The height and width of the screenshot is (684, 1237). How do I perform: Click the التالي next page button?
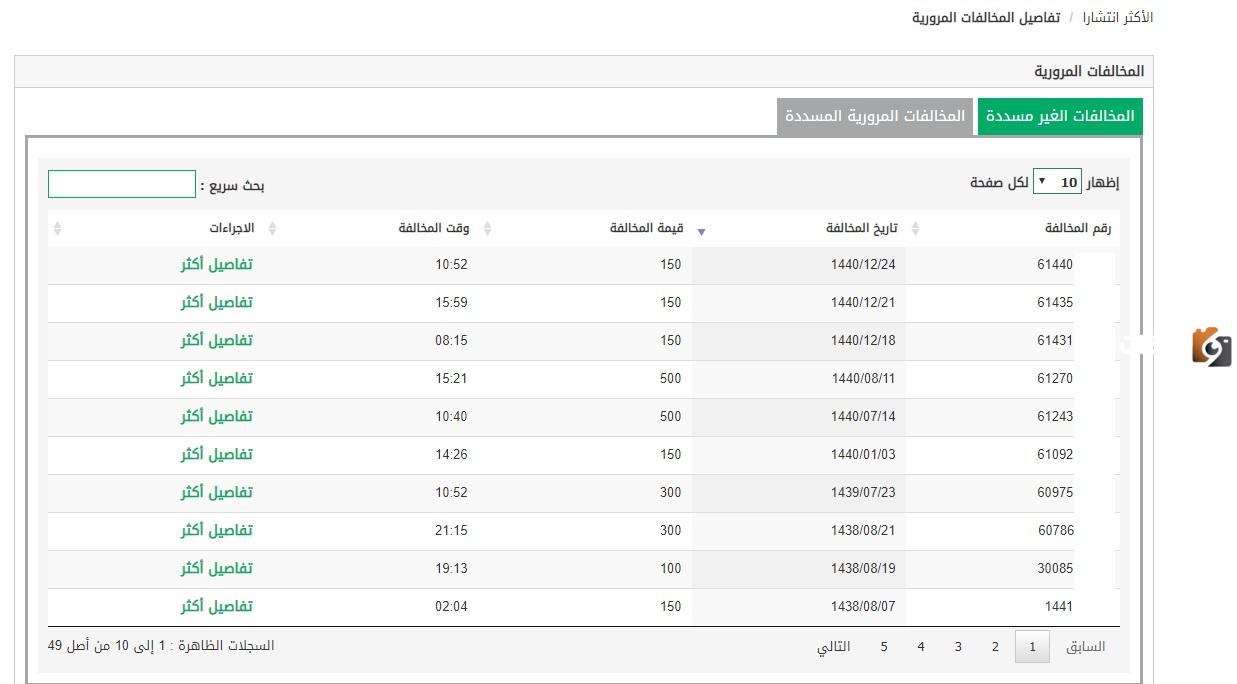coord(834,647)
